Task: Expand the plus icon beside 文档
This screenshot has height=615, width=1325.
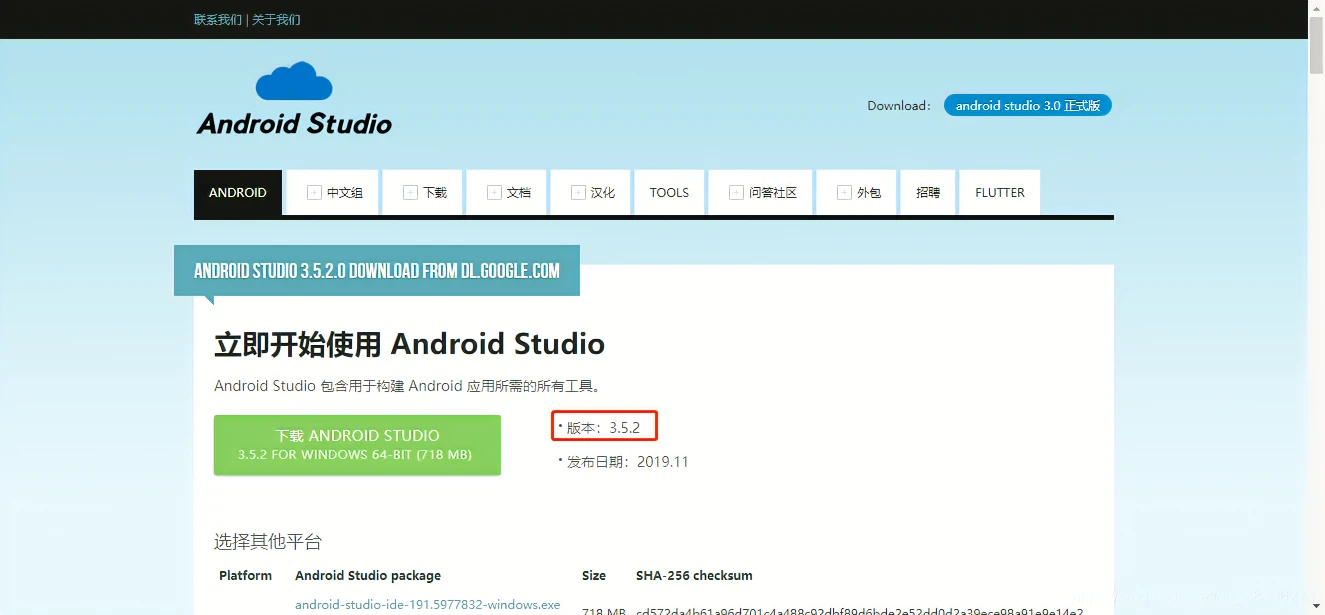Action: pyautogui.click(x=494, y=193)
